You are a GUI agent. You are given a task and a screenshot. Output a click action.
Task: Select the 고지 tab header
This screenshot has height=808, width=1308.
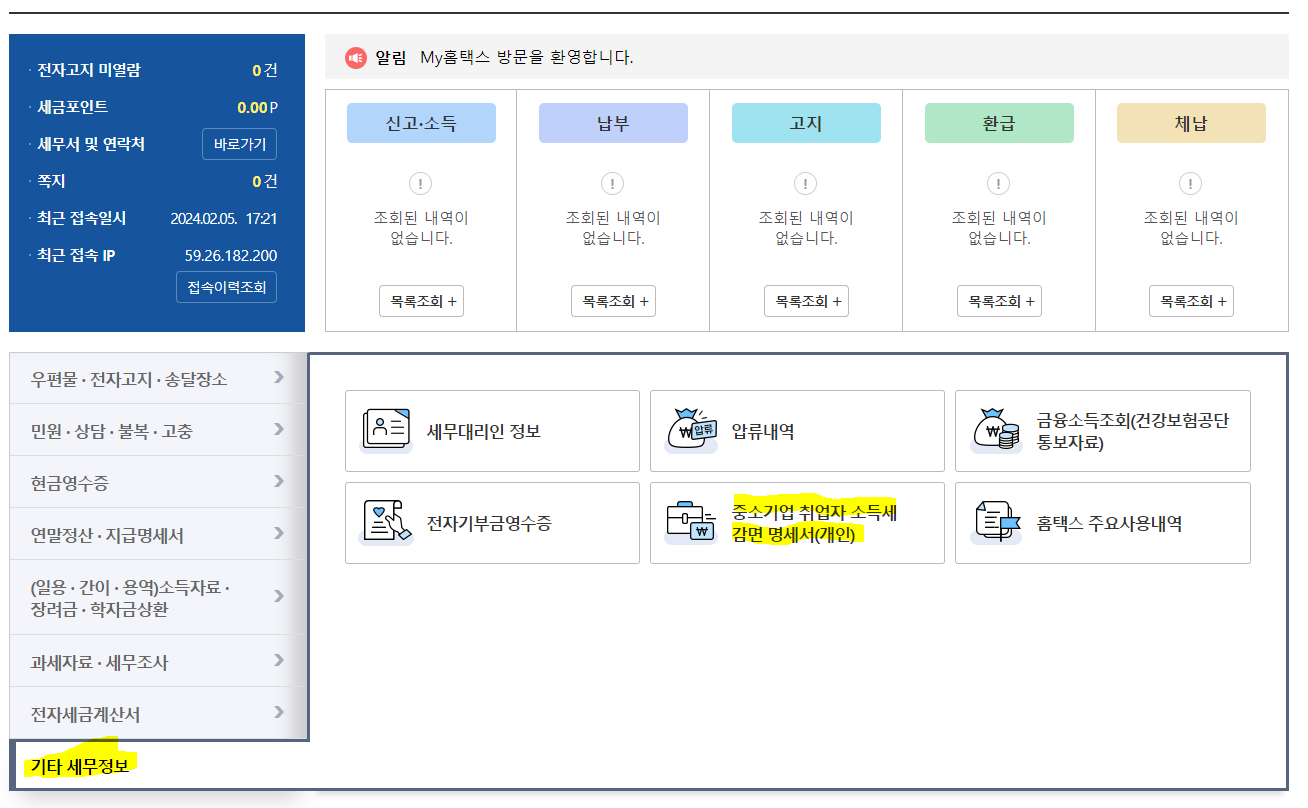[x=806, y=123]
